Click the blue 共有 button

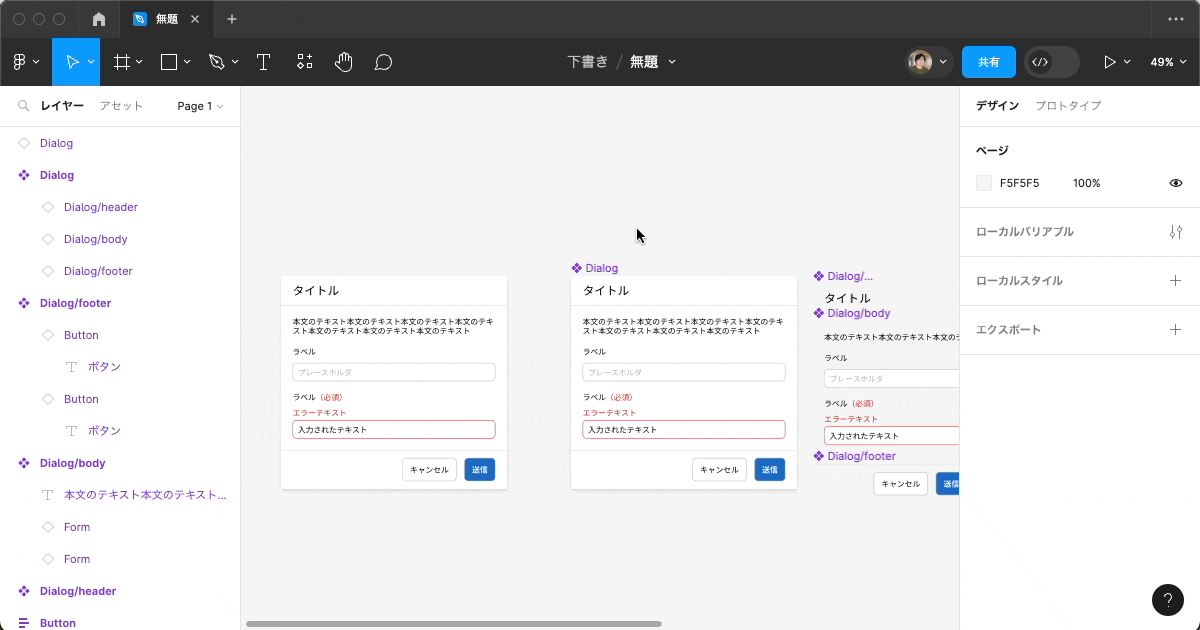coord(988,62)
